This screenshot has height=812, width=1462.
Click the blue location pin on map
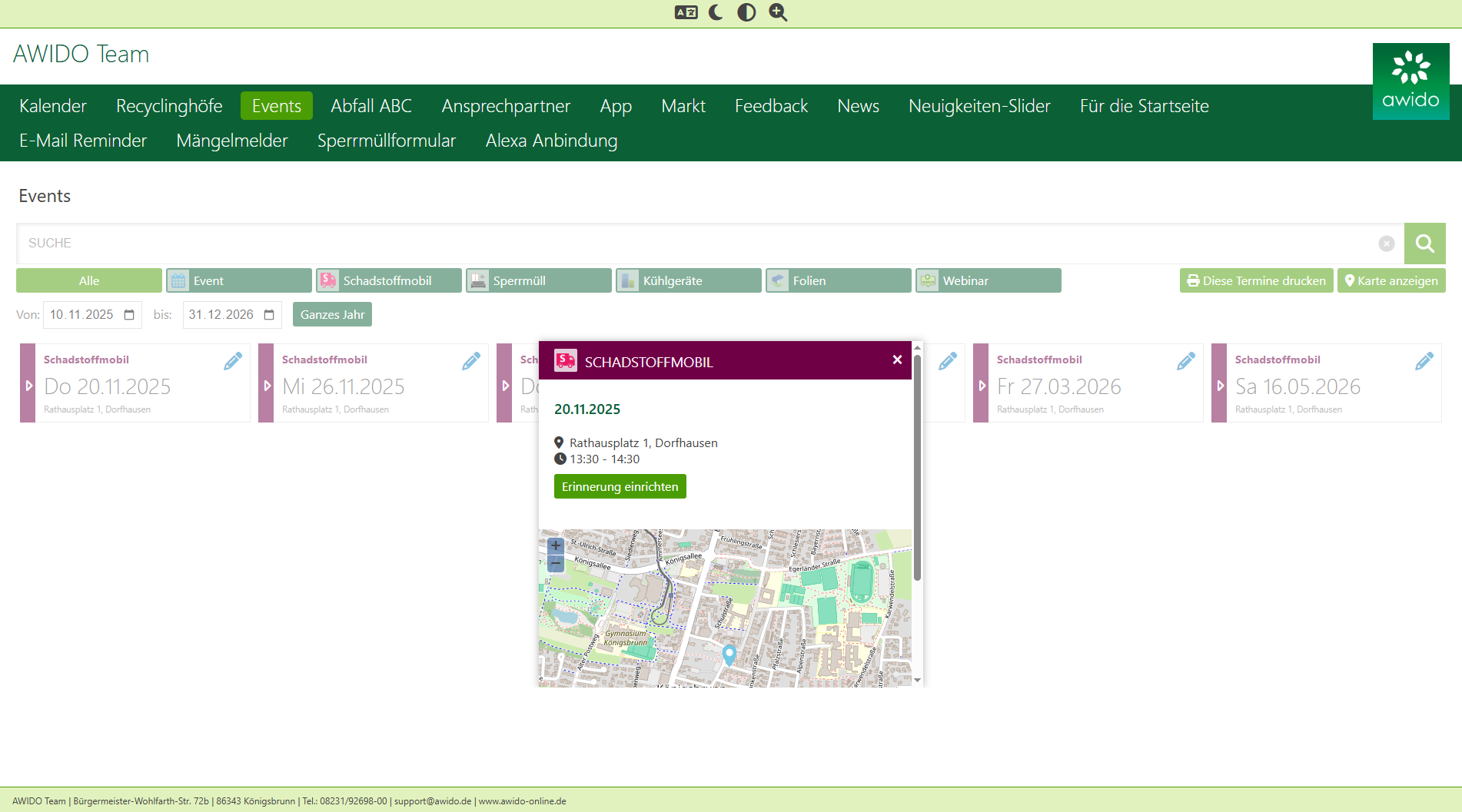pyautogui.click(x=729, y=654)
